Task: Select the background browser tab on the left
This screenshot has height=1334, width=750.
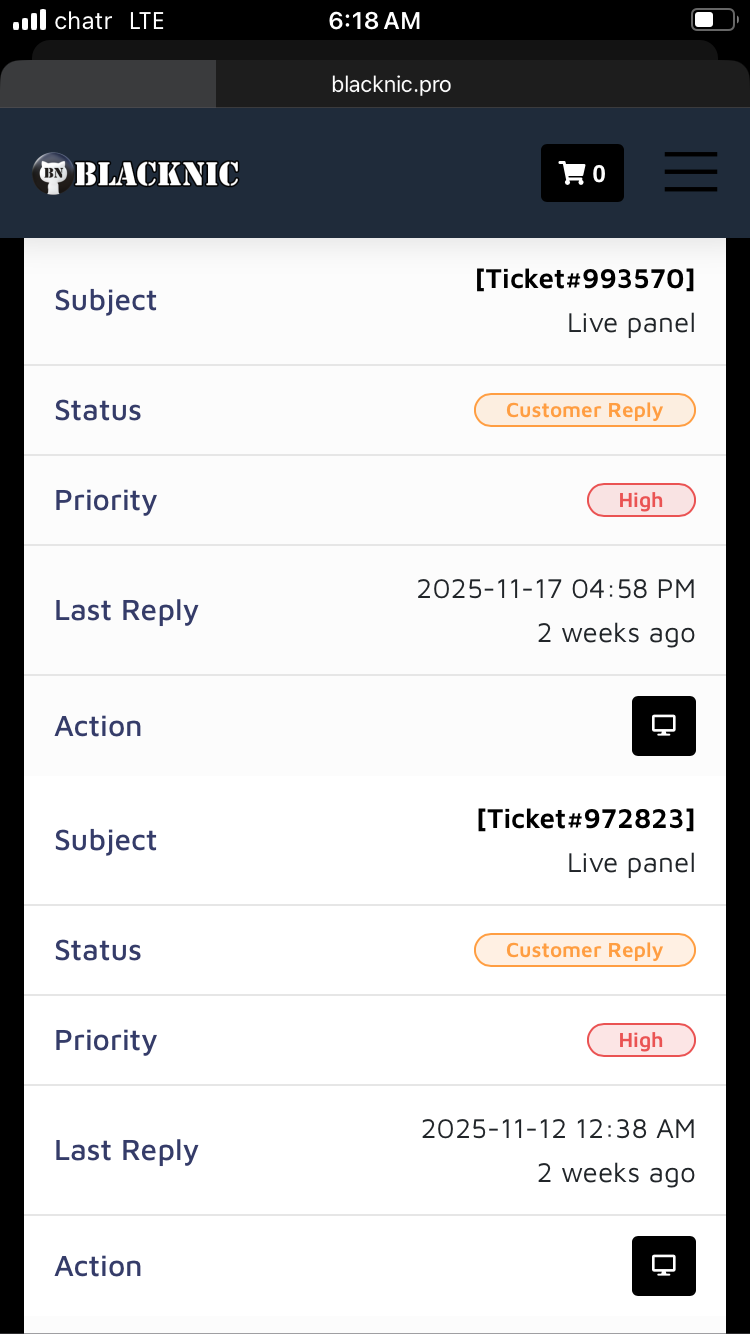Action: [108, 84]
